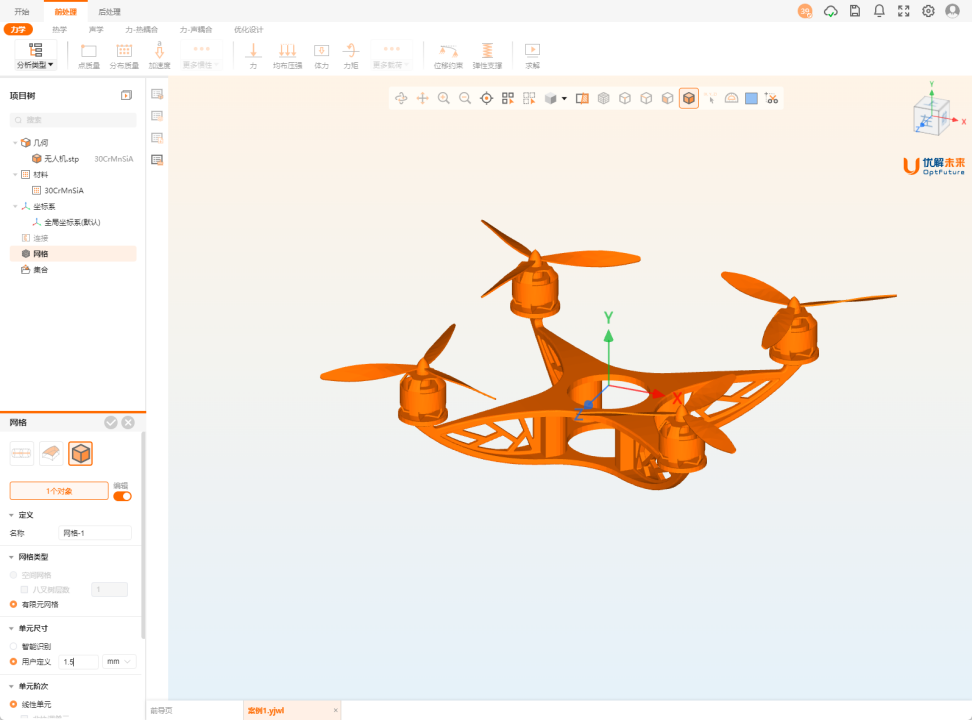Close the 网格 panel with X
The image size is (972, 720).
pos(128,422)
